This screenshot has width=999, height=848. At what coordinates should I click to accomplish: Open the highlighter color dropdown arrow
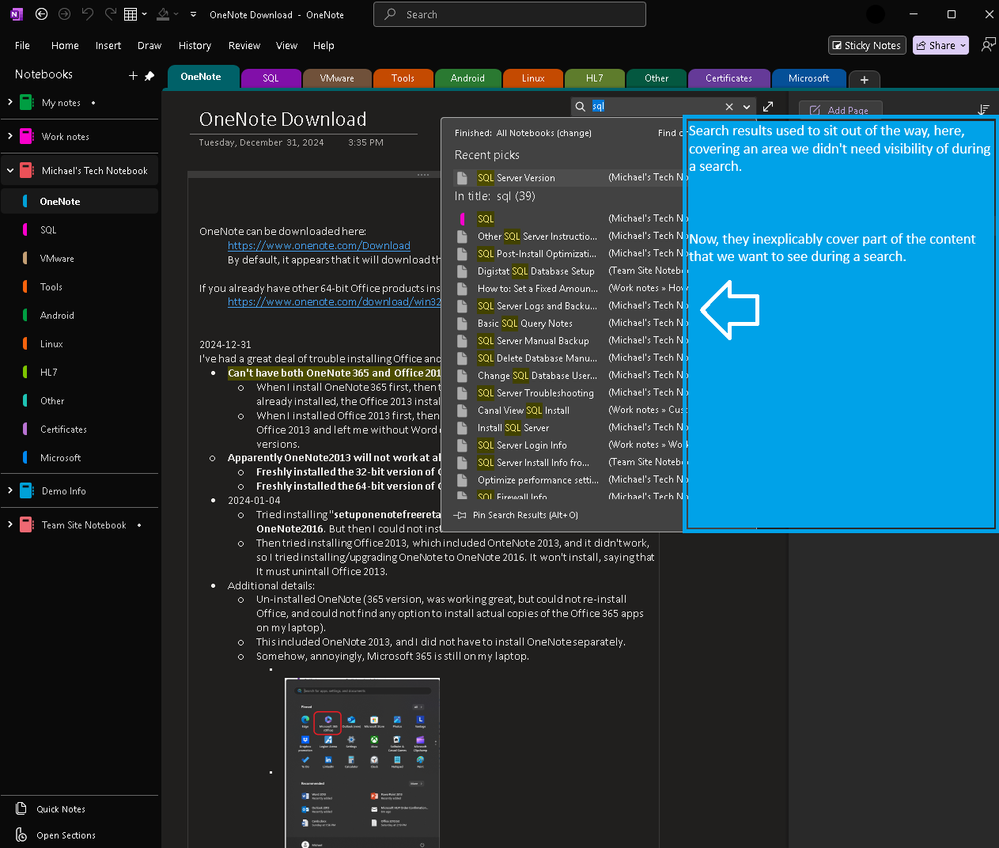176,14
